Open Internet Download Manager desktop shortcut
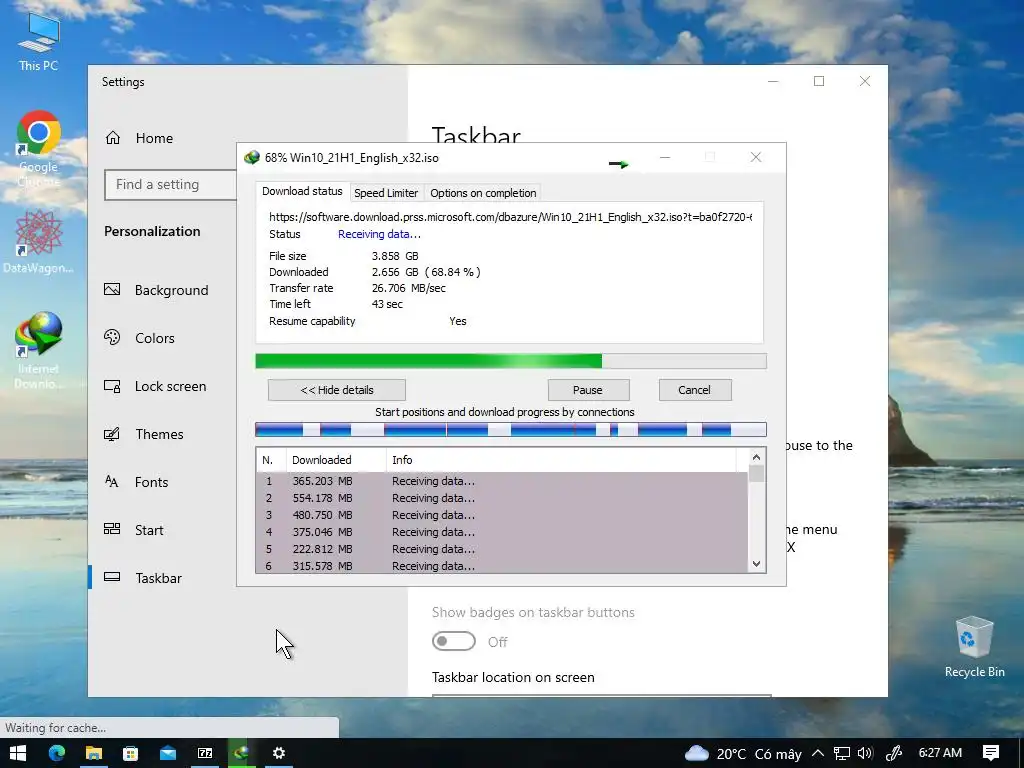1024x768 pixels. (x=39, y=351)
